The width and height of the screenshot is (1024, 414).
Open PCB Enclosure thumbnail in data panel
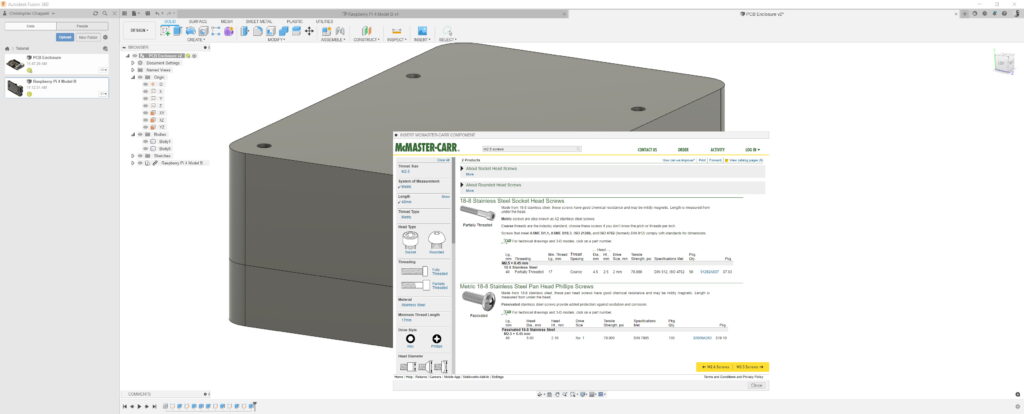pos(15,64)
